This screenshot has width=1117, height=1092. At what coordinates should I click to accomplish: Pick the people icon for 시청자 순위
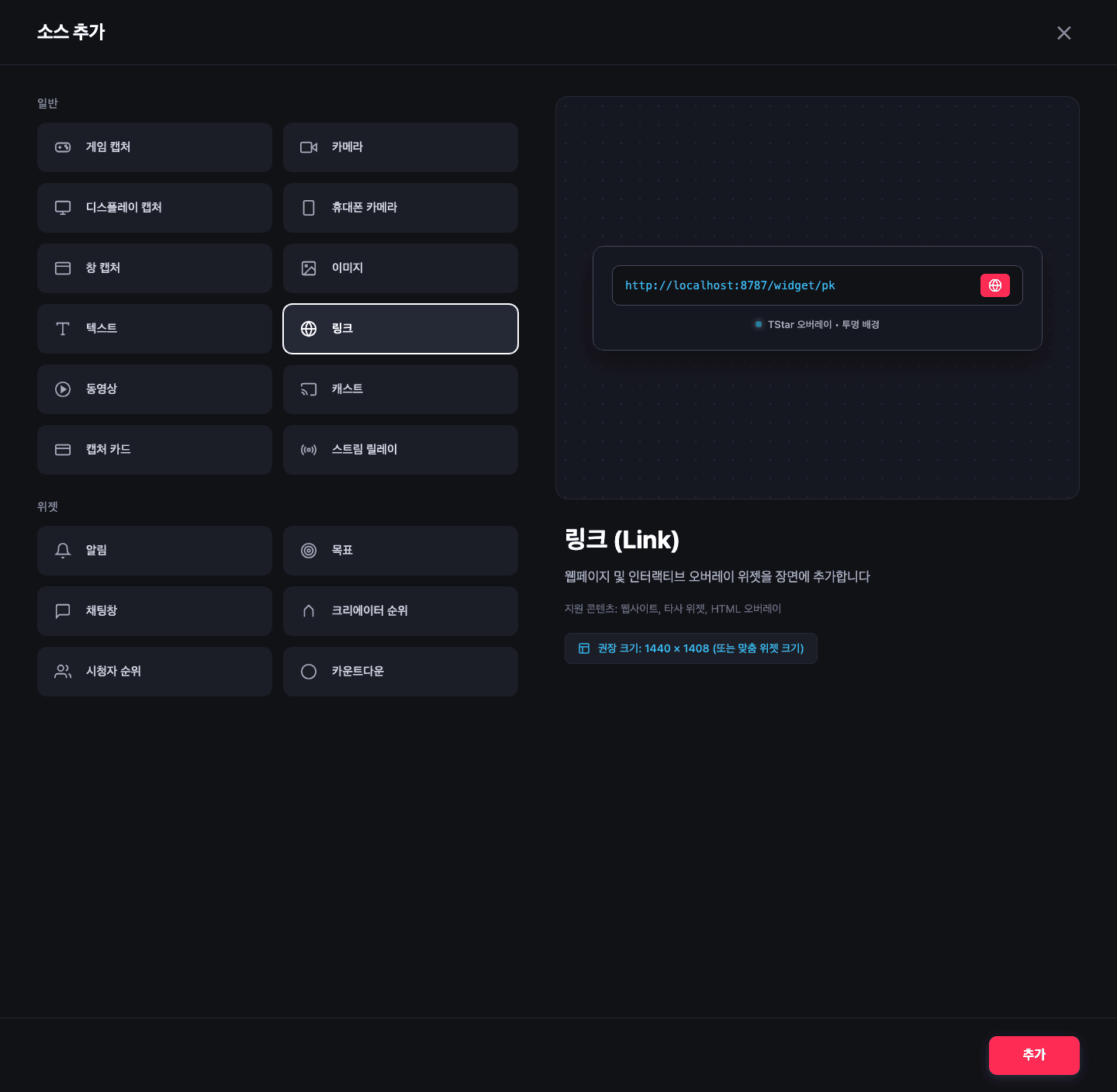point(63,672)
